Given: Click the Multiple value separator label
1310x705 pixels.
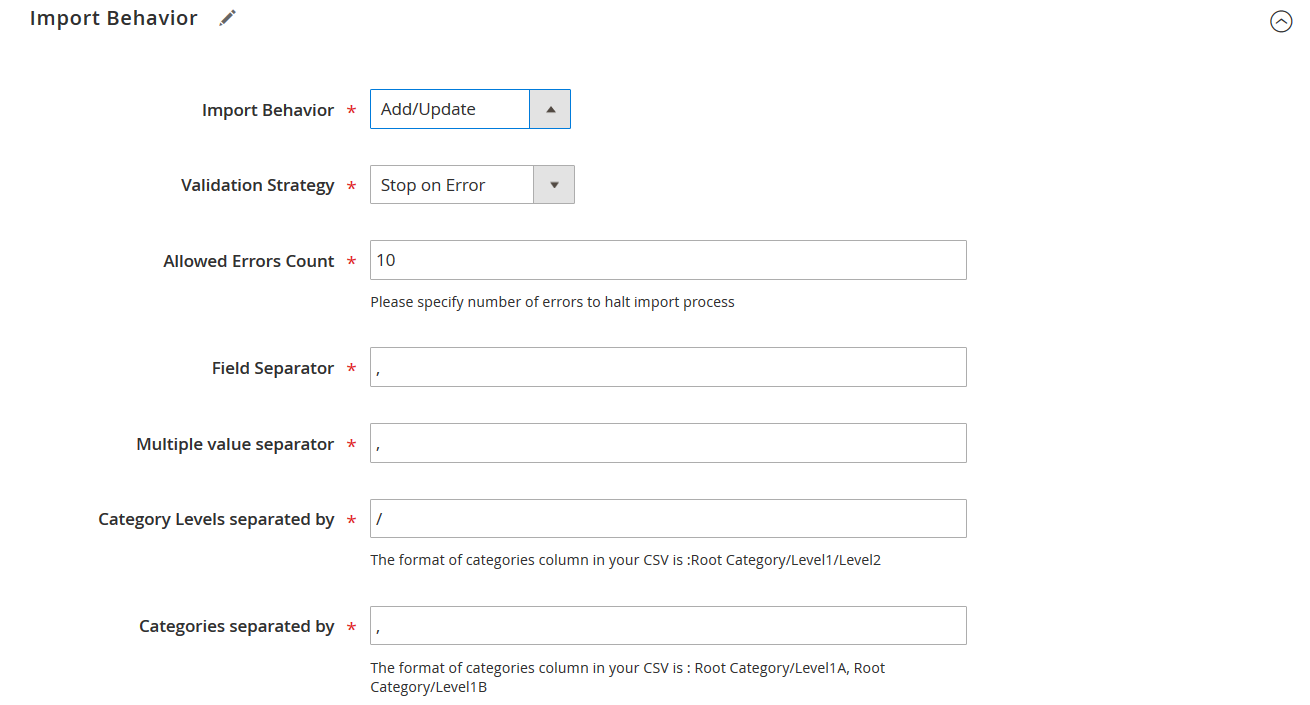Looking at the screenshot, I should [235, 444].
